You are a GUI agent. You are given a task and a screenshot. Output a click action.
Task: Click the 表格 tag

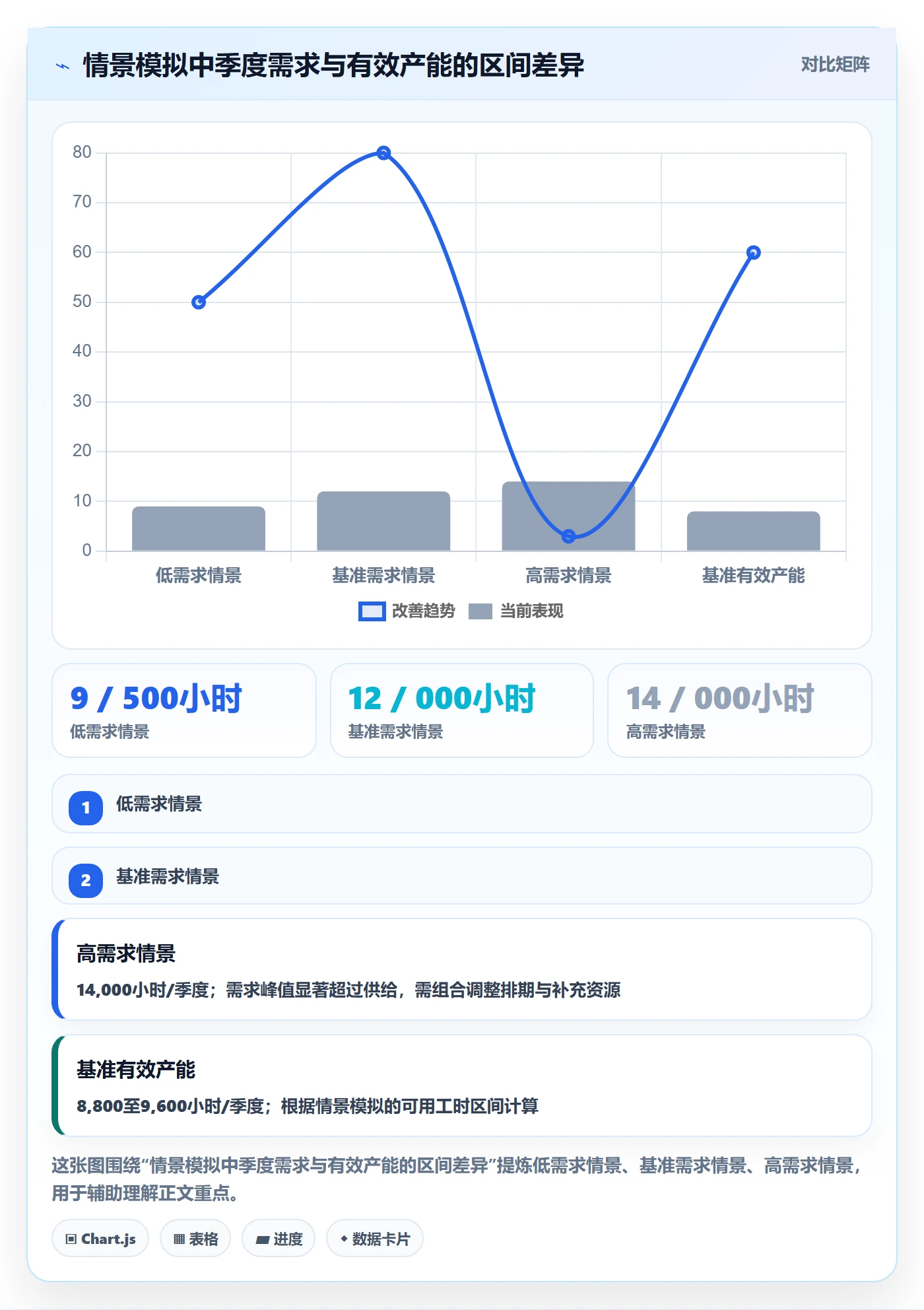(x=195, y=1239)
